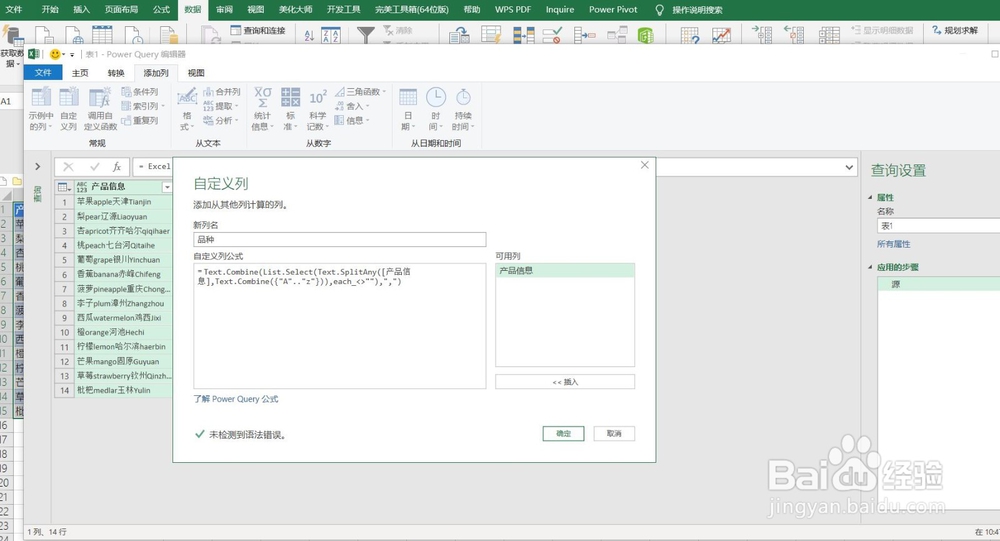Image resolution: width=1000 pixels, height=541 pixels.
Task: Click Queries & Connections (查询和连接) in Excel
Action: (x=258, y=30)
